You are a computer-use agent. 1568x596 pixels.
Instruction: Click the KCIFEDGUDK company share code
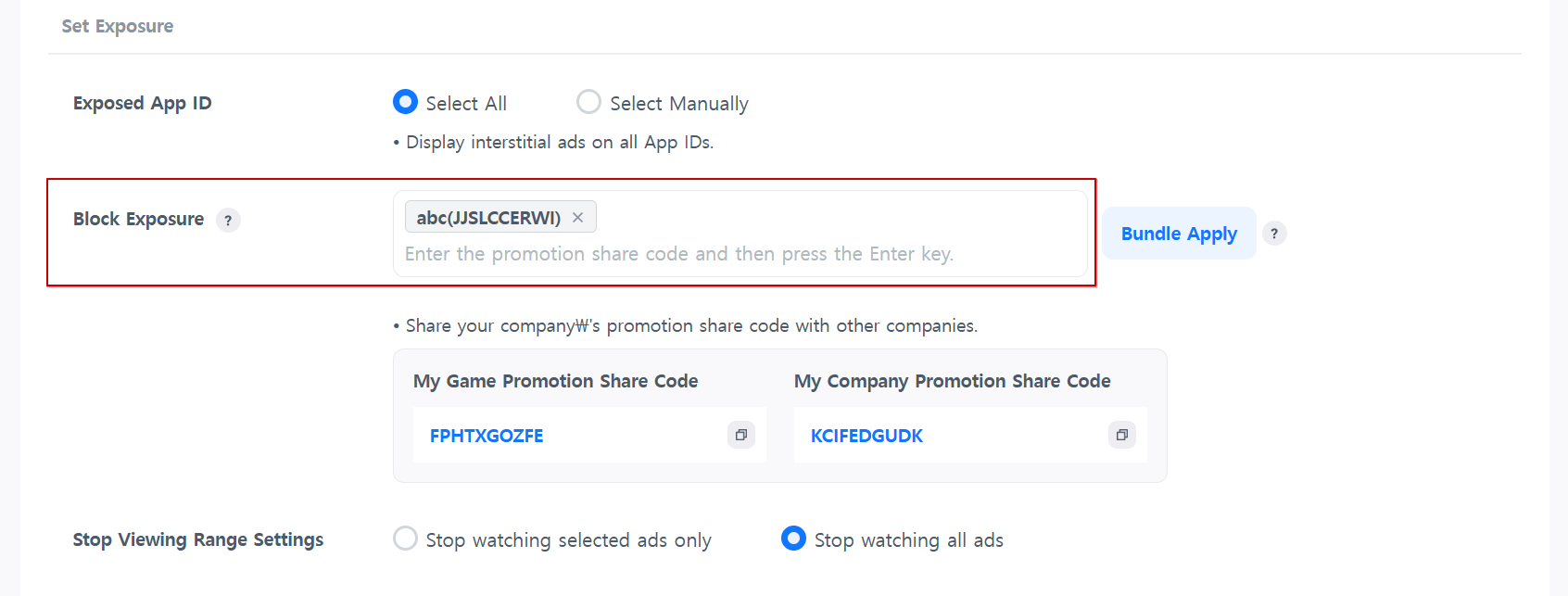(x=866, y=436)
